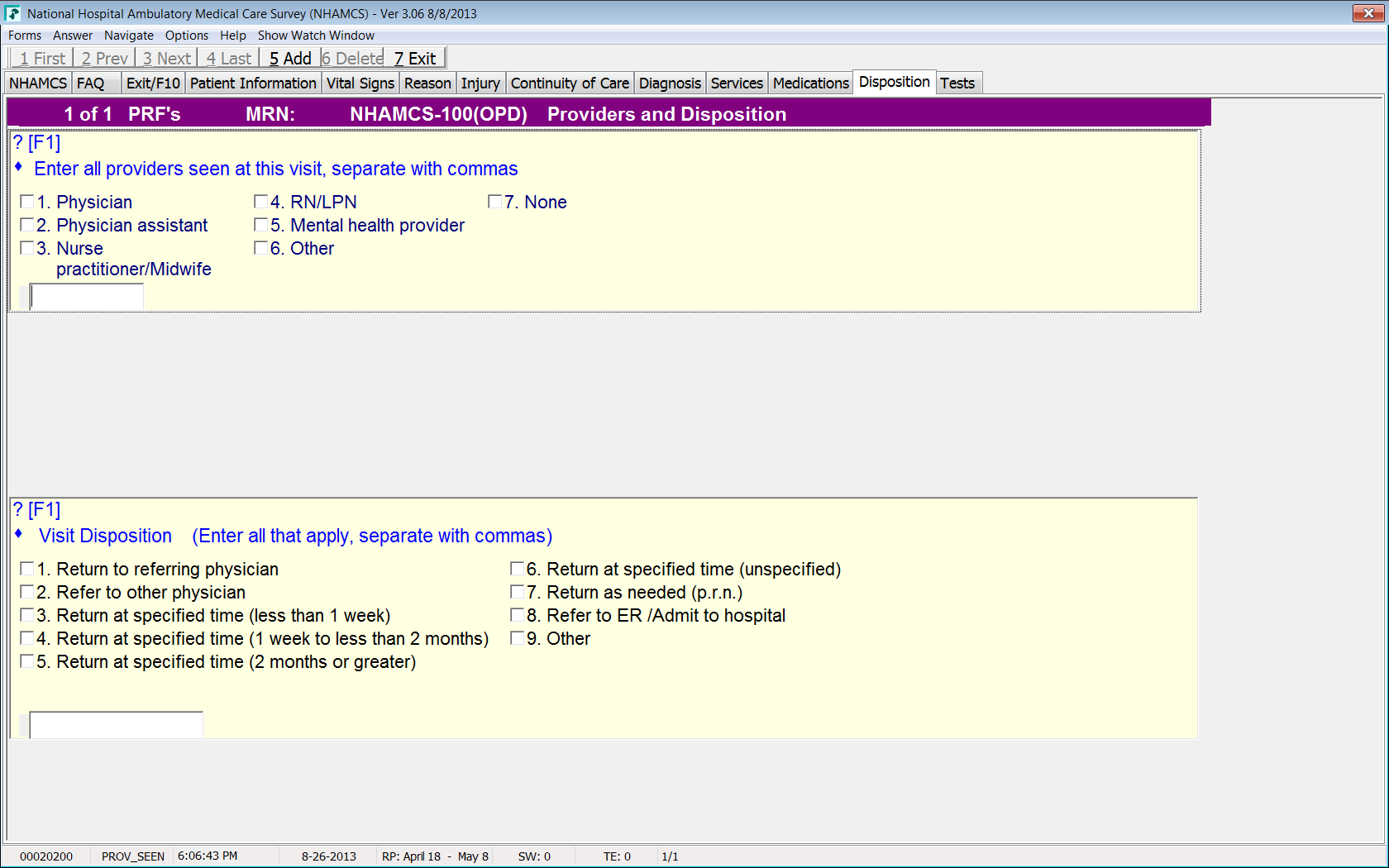Open the Medications tab
Image resolution: width=1389 pixels, height=868 pixels.
(x=811, y=83)
